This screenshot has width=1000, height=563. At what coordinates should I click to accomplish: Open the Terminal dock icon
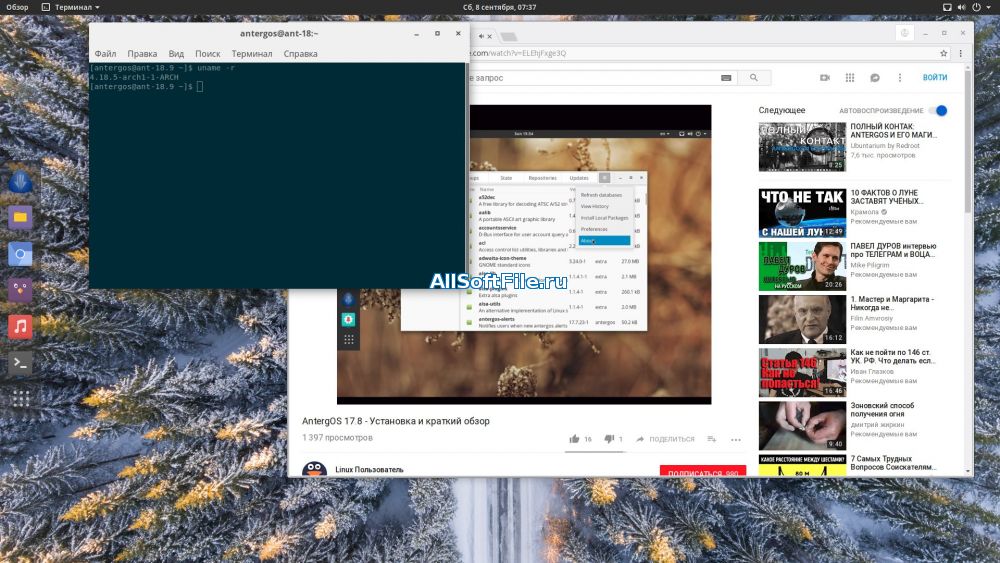[x=20, y=363]
